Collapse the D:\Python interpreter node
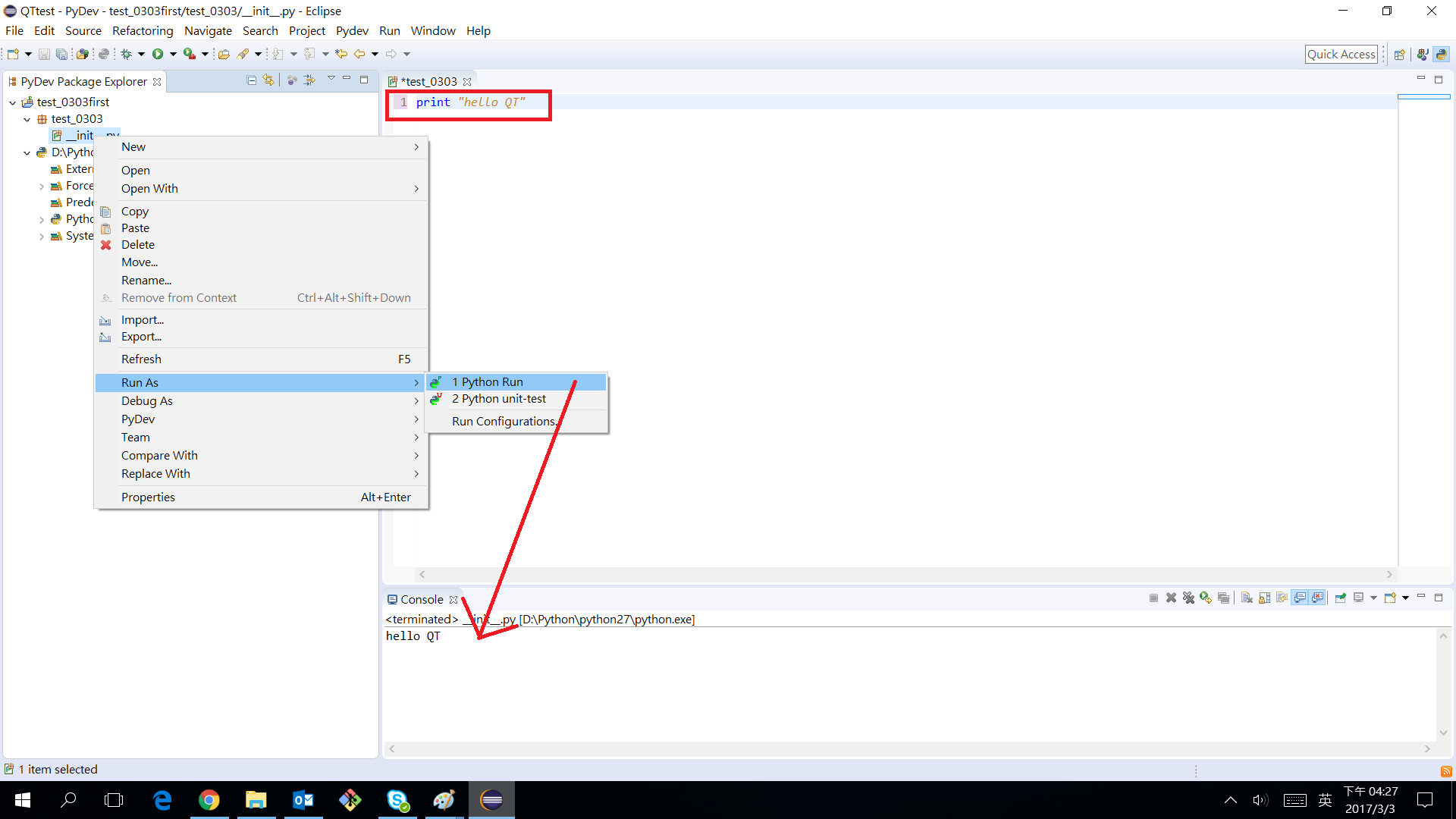Screen dimensions: 1456x819 [x=27, y=152]
